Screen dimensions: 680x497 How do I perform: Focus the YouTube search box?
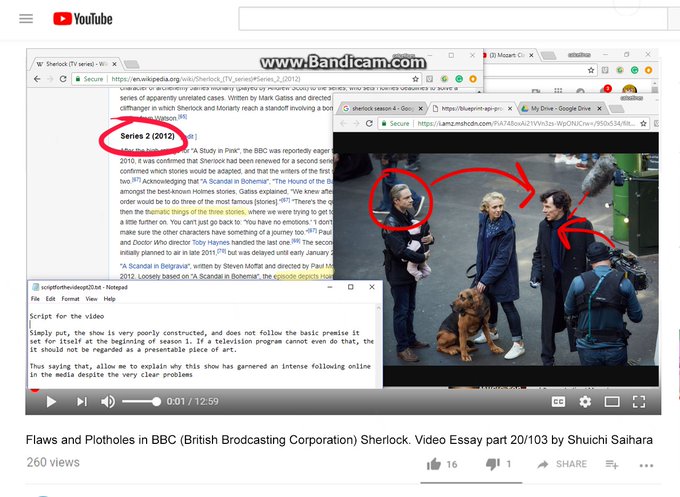[x=453, y=19]
